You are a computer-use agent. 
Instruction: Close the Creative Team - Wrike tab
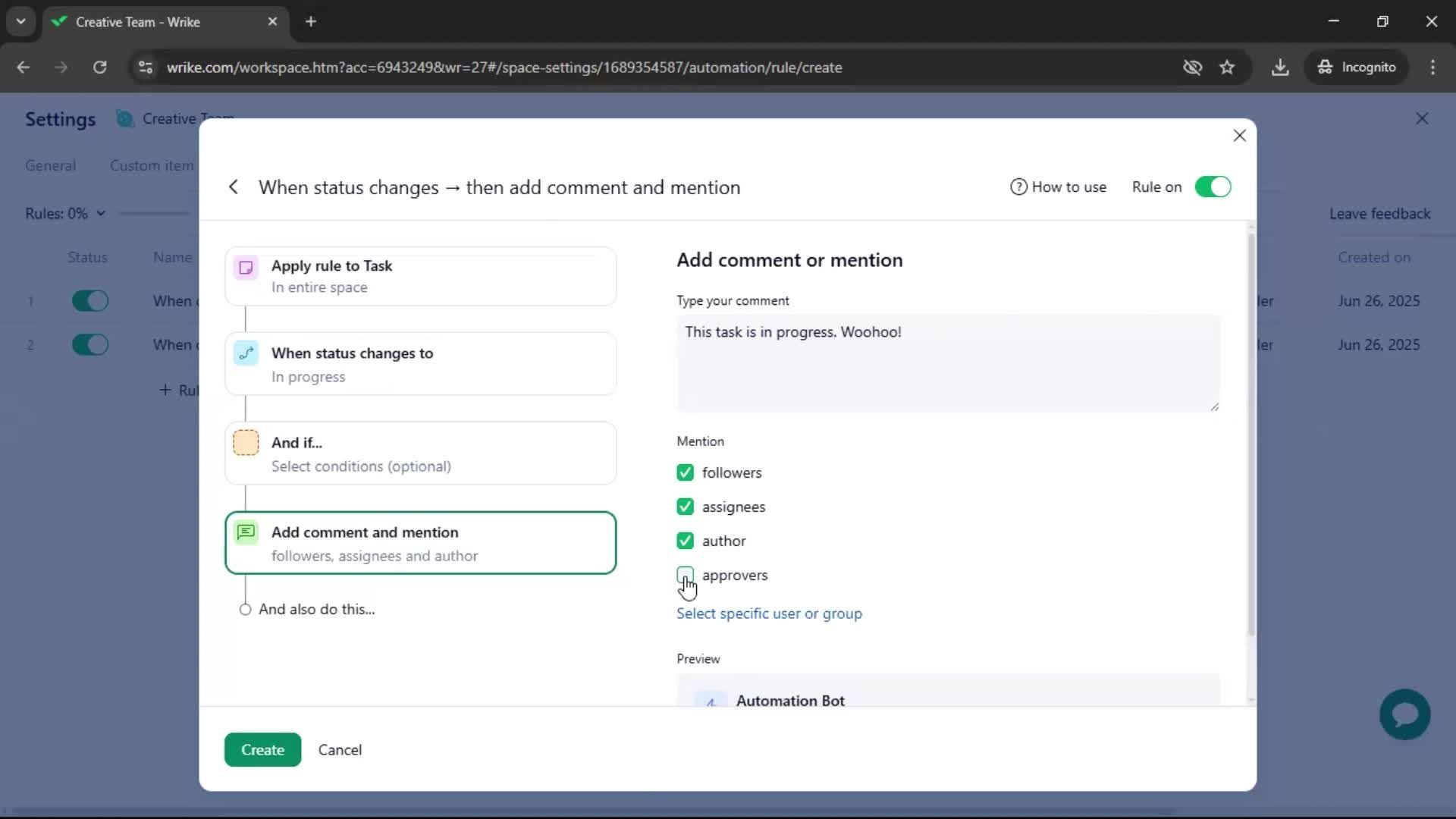tap(272, 22)
